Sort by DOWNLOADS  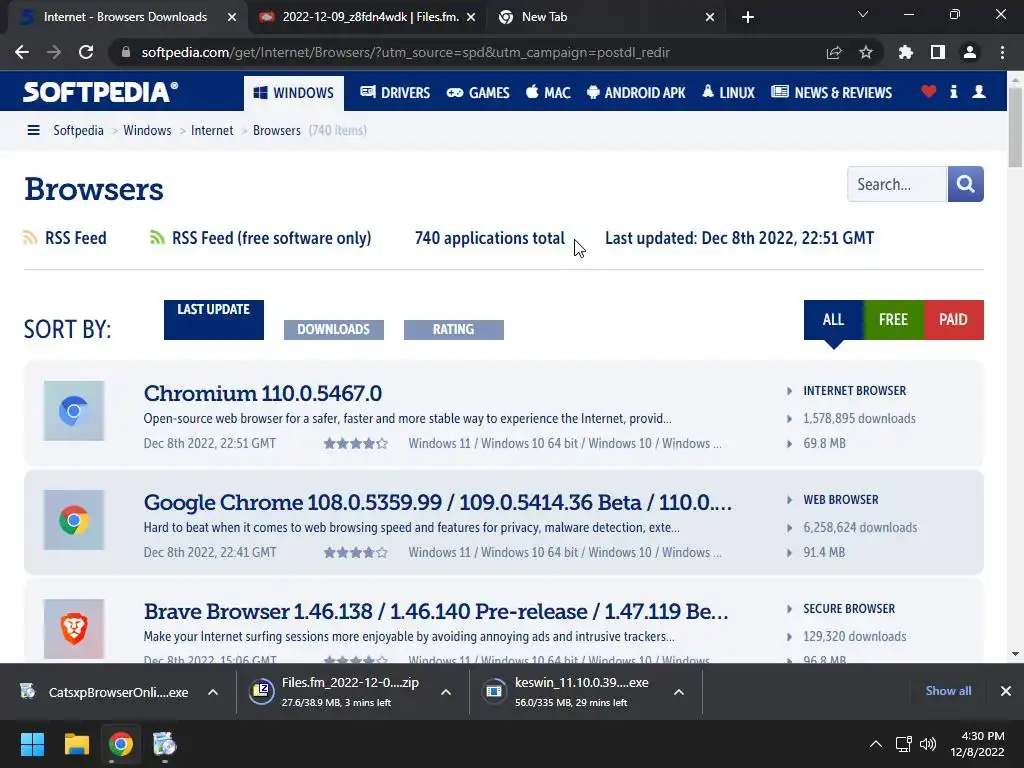[334, 330]
